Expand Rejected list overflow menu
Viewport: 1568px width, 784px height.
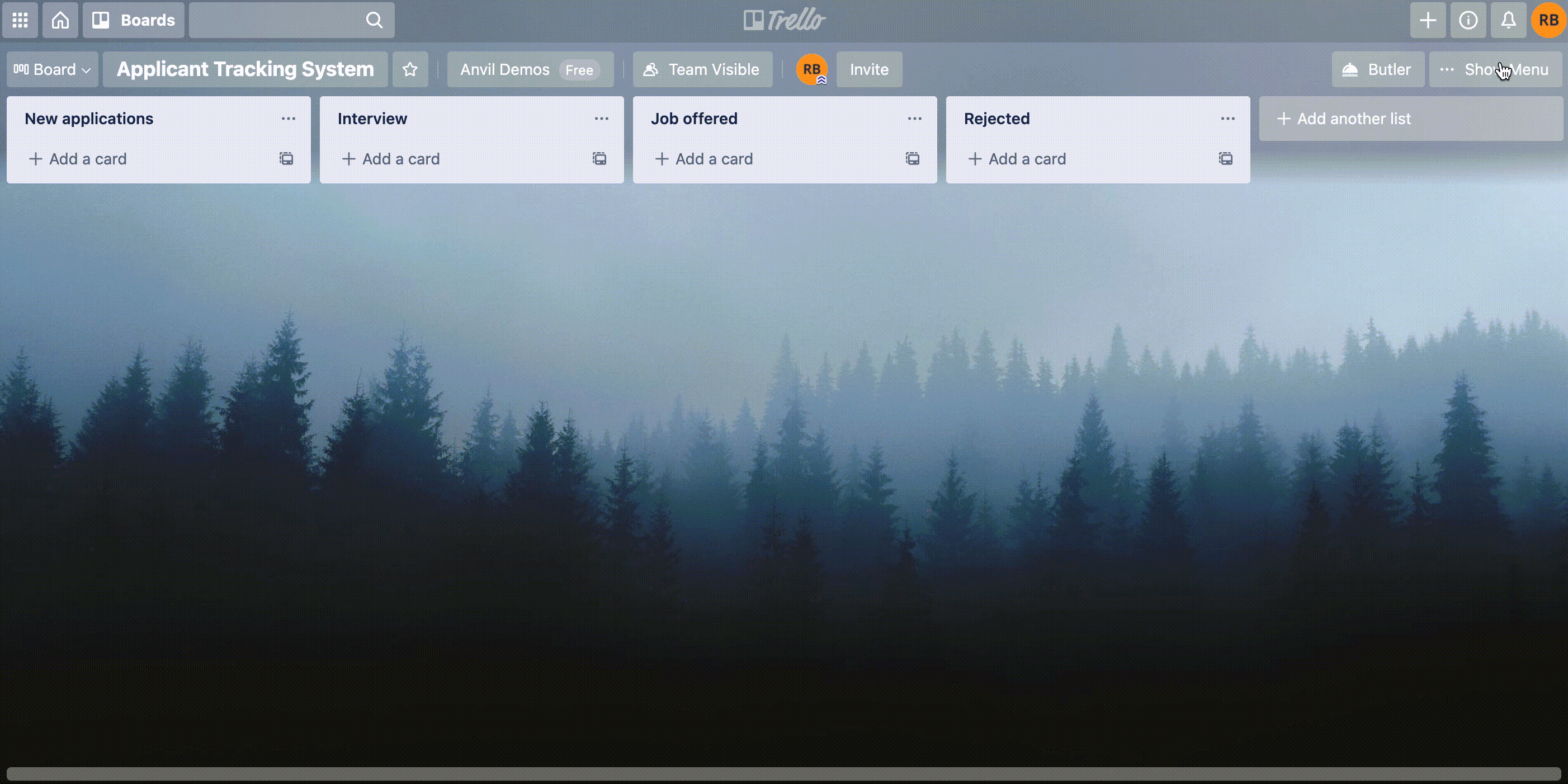click(1228, 118)
